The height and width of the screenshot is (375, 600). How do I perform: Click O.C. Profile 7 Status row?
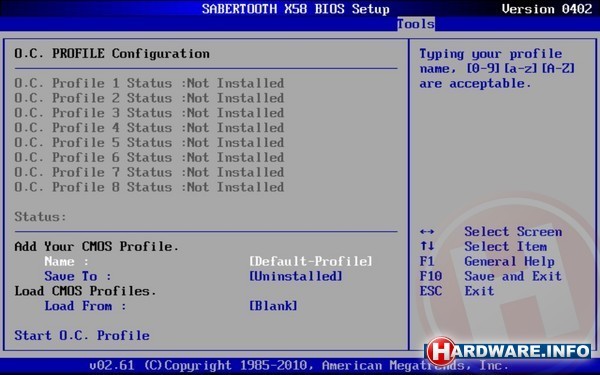(x=149, y=172)
